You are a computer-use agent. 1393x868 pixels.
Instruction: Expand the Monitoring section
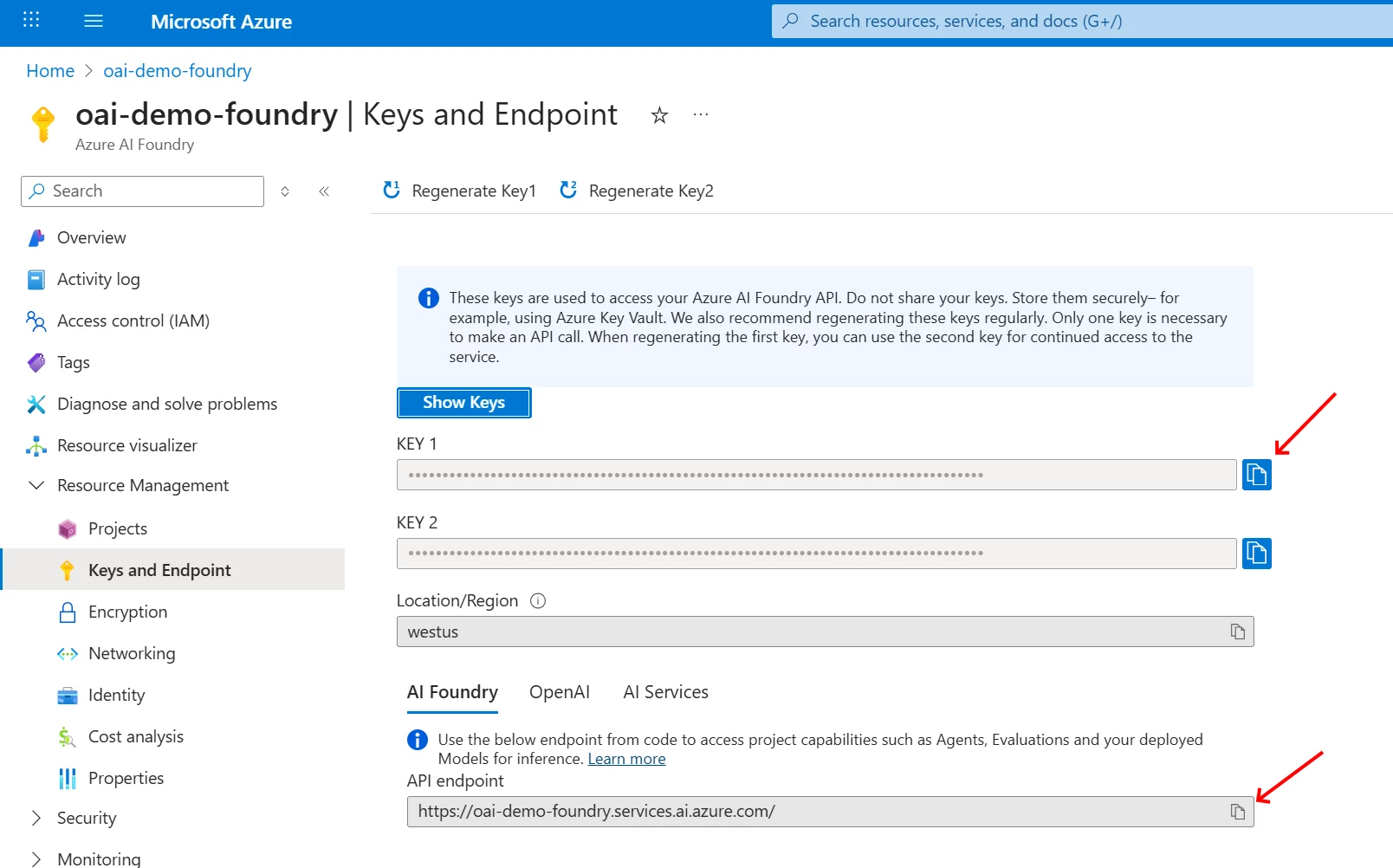[x=36, y=858]
